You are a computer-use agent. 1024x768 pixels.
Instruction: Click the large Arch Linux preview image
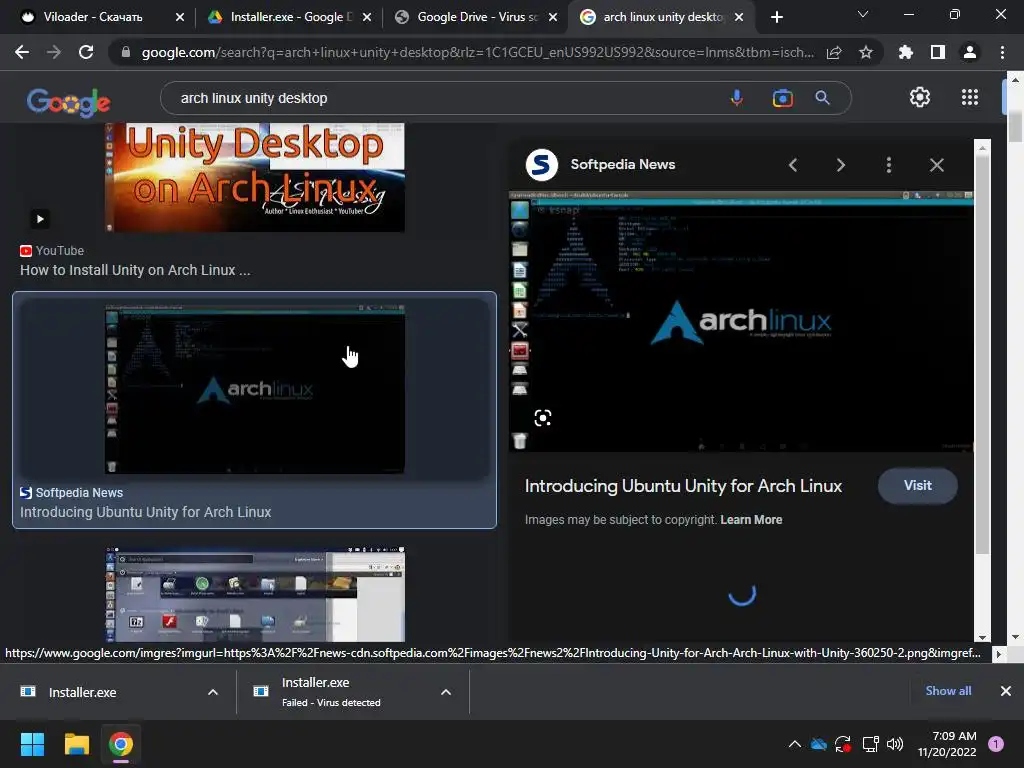741,321
